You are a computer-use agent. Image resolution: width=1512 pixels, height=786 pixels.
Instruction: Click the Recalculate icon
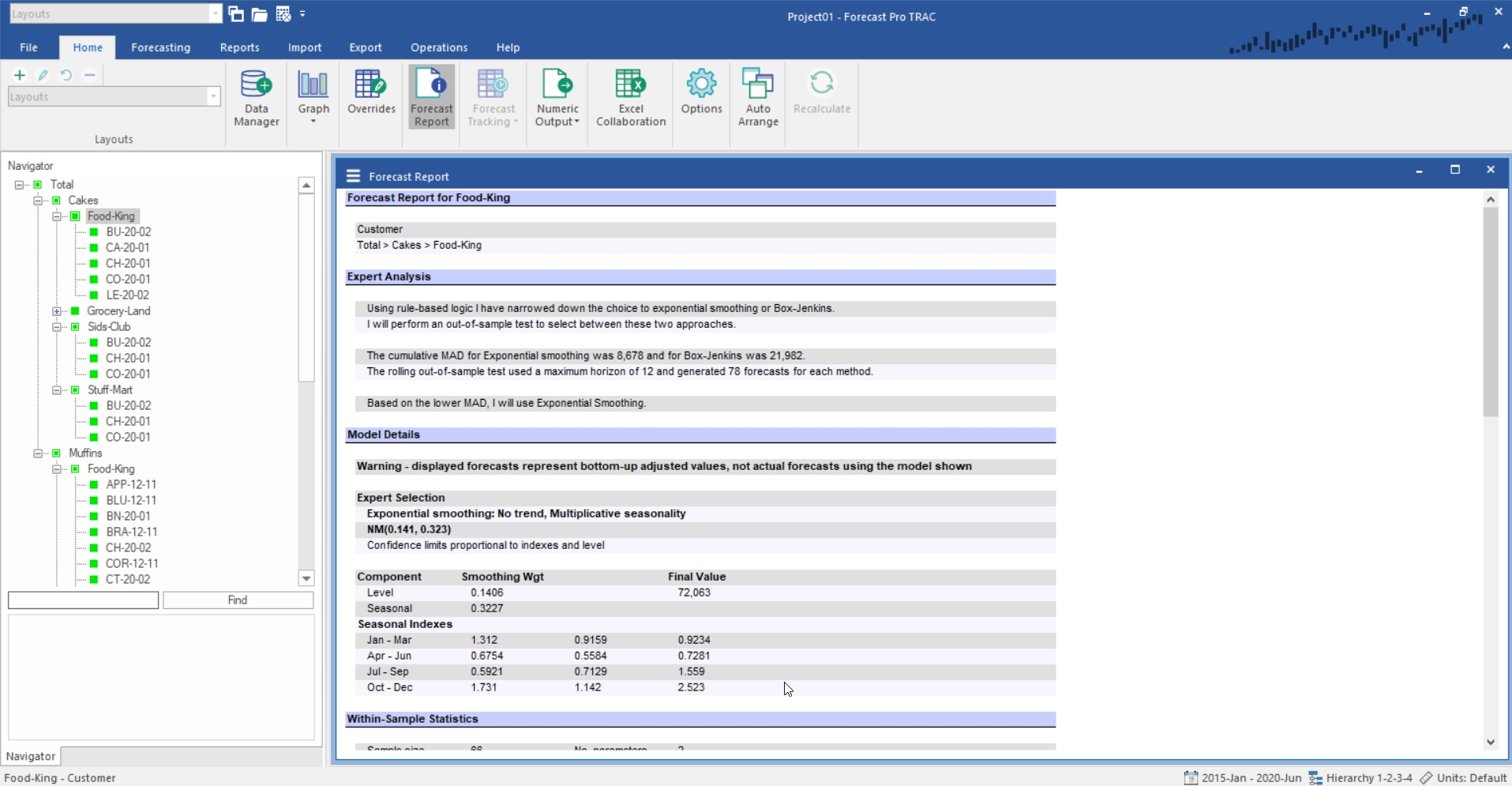click(822, 83)
